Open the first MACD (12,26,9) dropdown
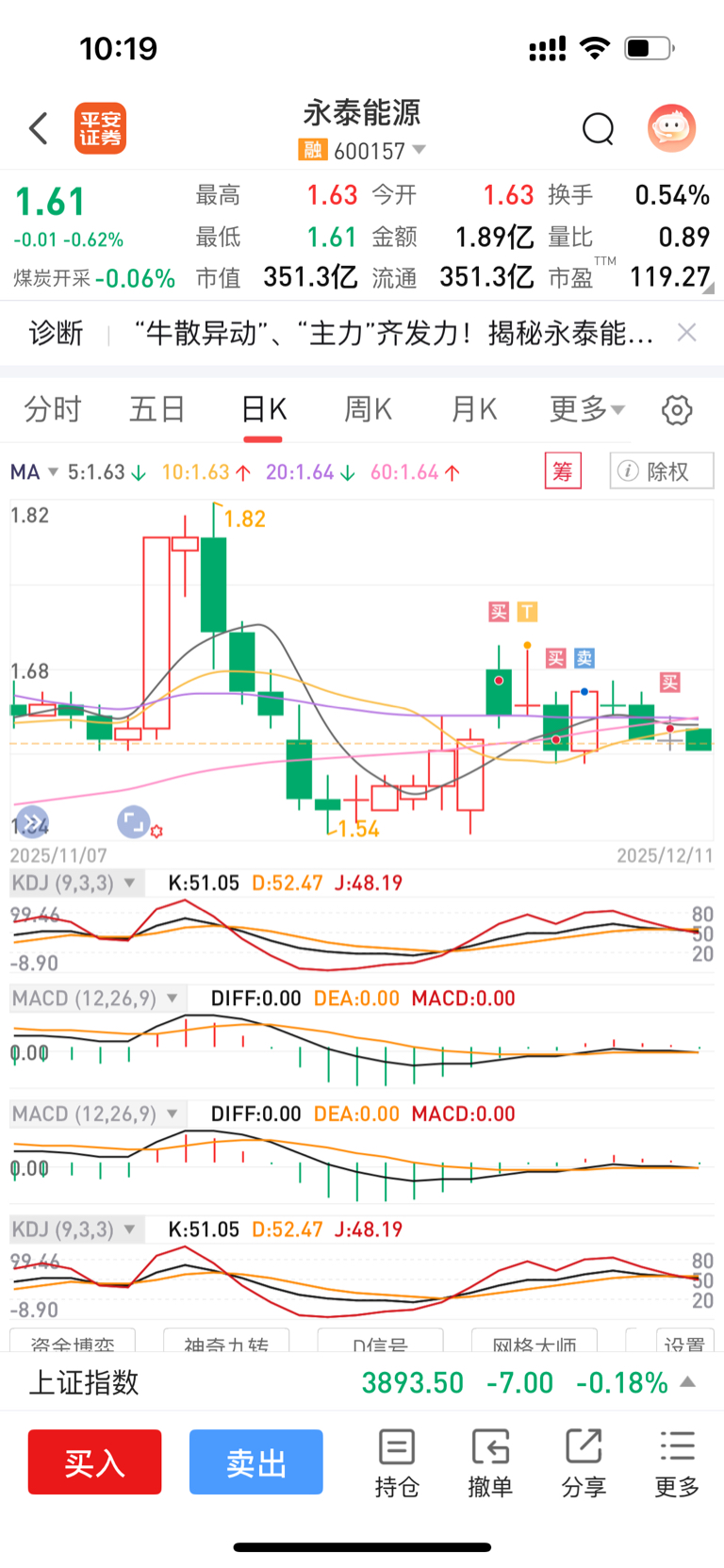The width and height of the screenshot is (724, 1568). click(x=98, y=999)
